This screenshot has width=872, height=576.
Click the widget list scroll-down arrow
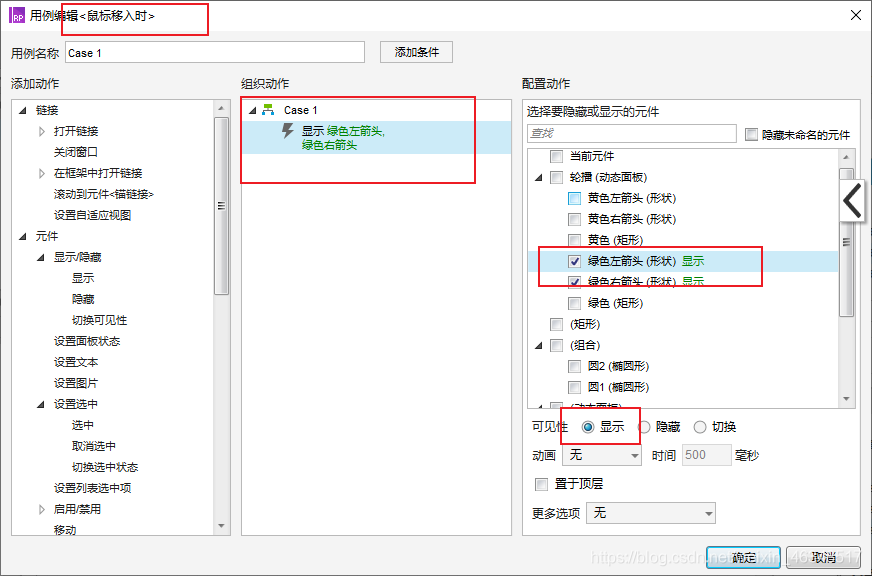[x=846, y=399]
